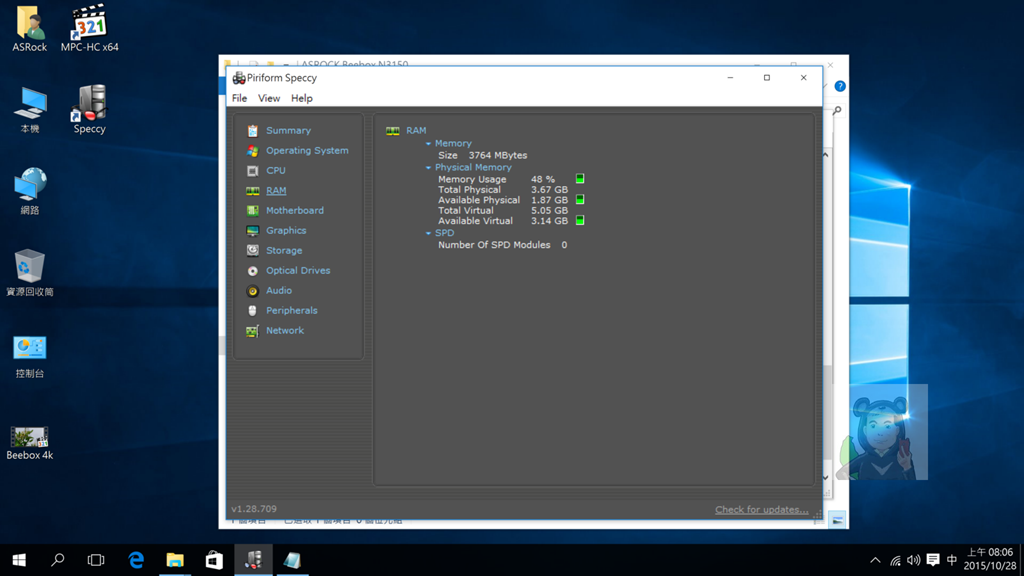Screen dimensions: 1024x576
Task: Click the Check for updates link
Action: tap(761, 510)
